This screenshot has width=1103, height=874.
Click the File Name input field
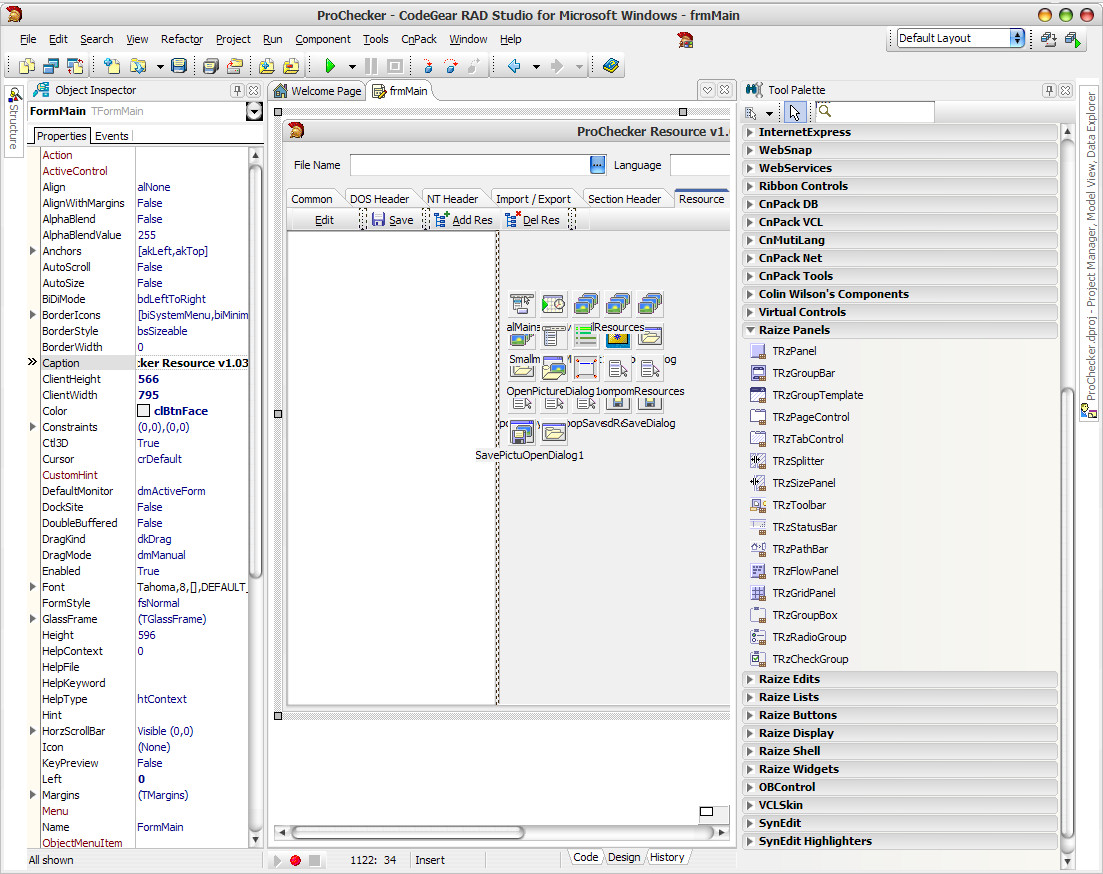click(x=470, y=165)
